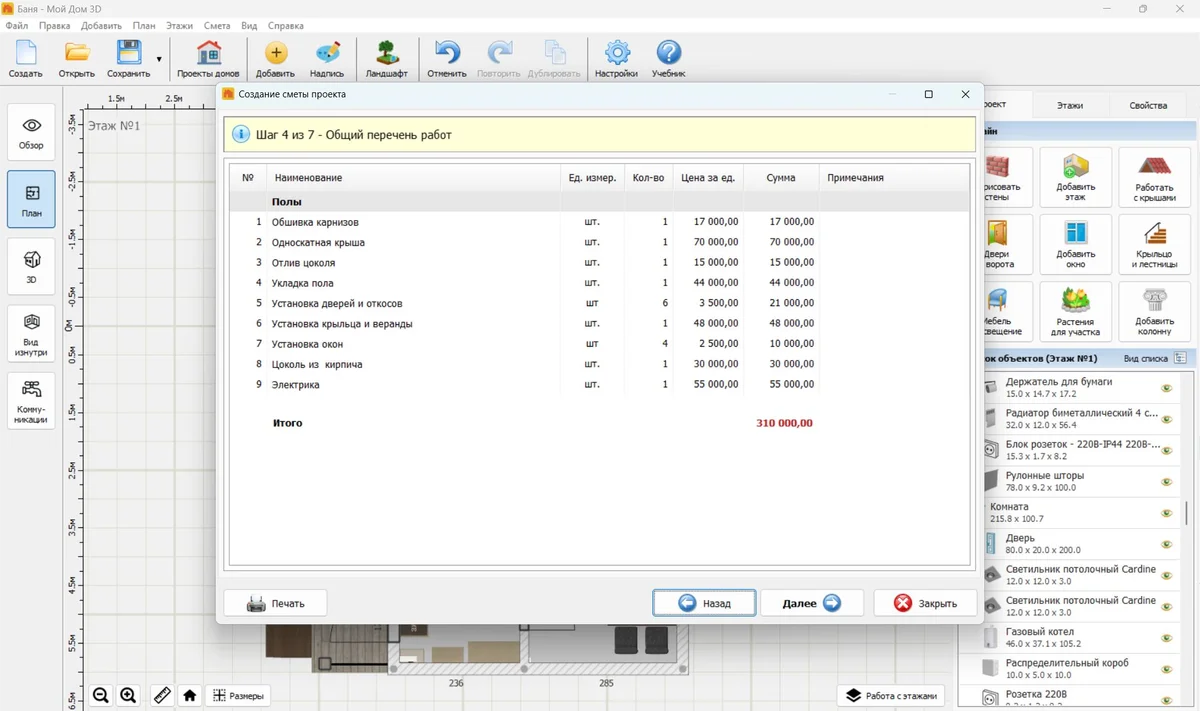The image size is (1200, 711).
Task: Hide the Газовый котел object
Action: click(x=1166, y=638)
